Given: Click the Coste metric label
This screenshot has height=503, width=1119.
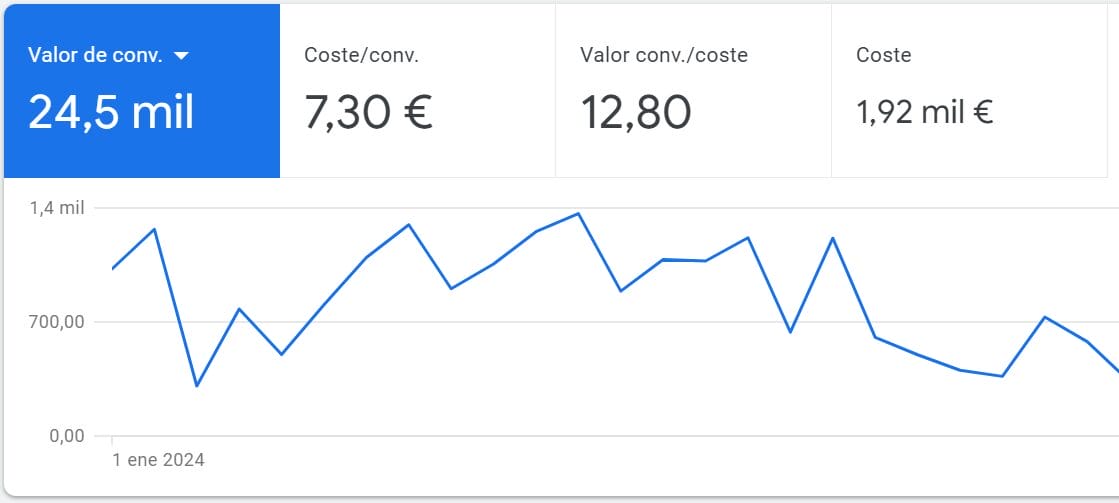Looking at the screenshot, I should pos(883,55).
